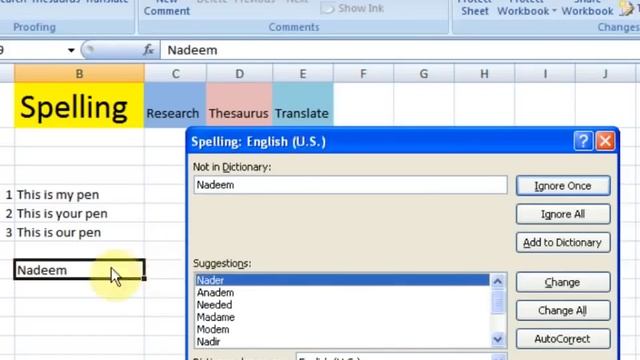Click the suggestions list scrollbar thumb

pyautogui.click(x=498, y=302)
